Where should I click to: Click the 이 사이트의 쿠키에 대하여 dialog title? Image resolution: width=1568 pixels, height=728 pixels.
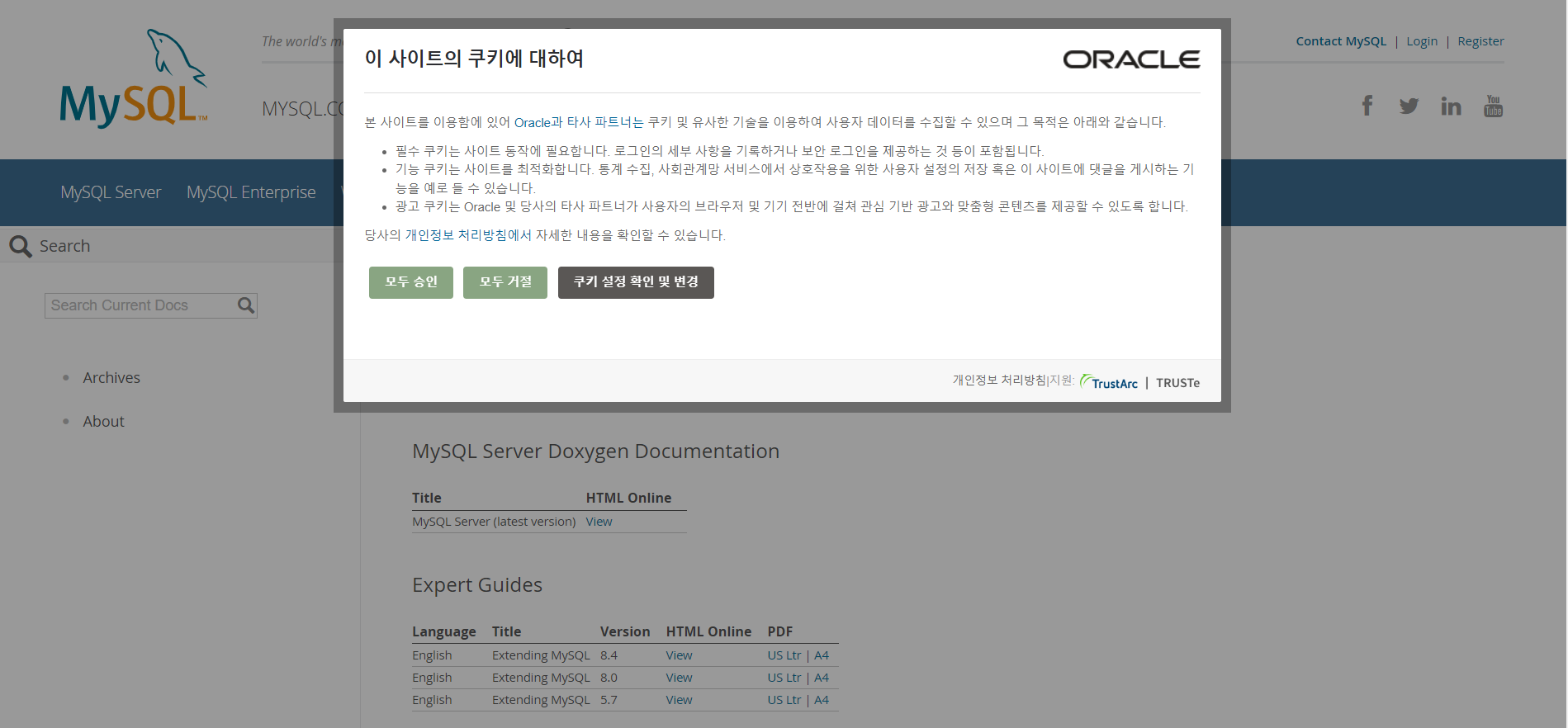(x=474, y=59)
